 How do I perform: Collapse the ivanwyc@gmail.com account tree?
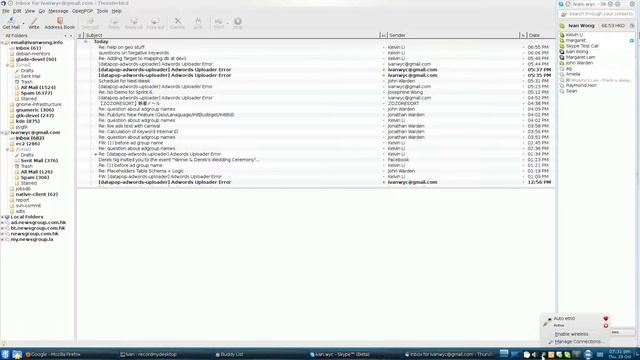pos(2,133)
